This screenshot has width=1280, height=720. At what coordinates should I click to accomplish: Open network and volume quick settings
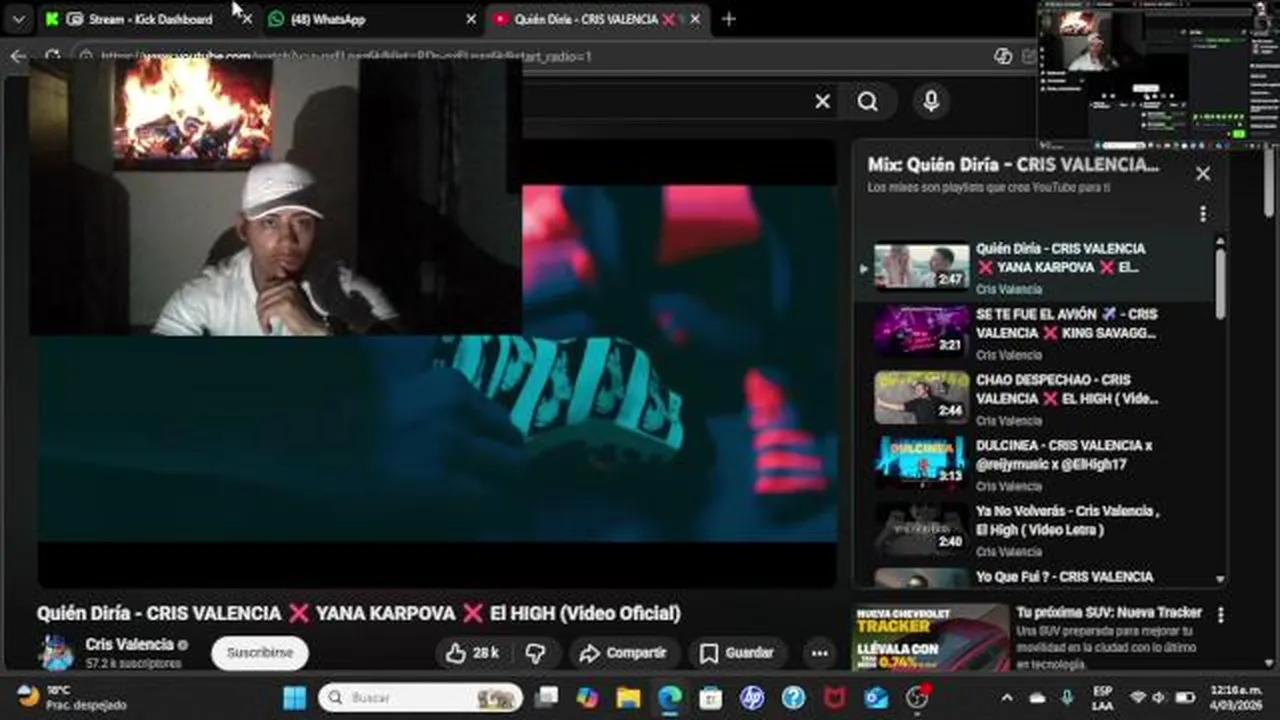coord(1160,697)
